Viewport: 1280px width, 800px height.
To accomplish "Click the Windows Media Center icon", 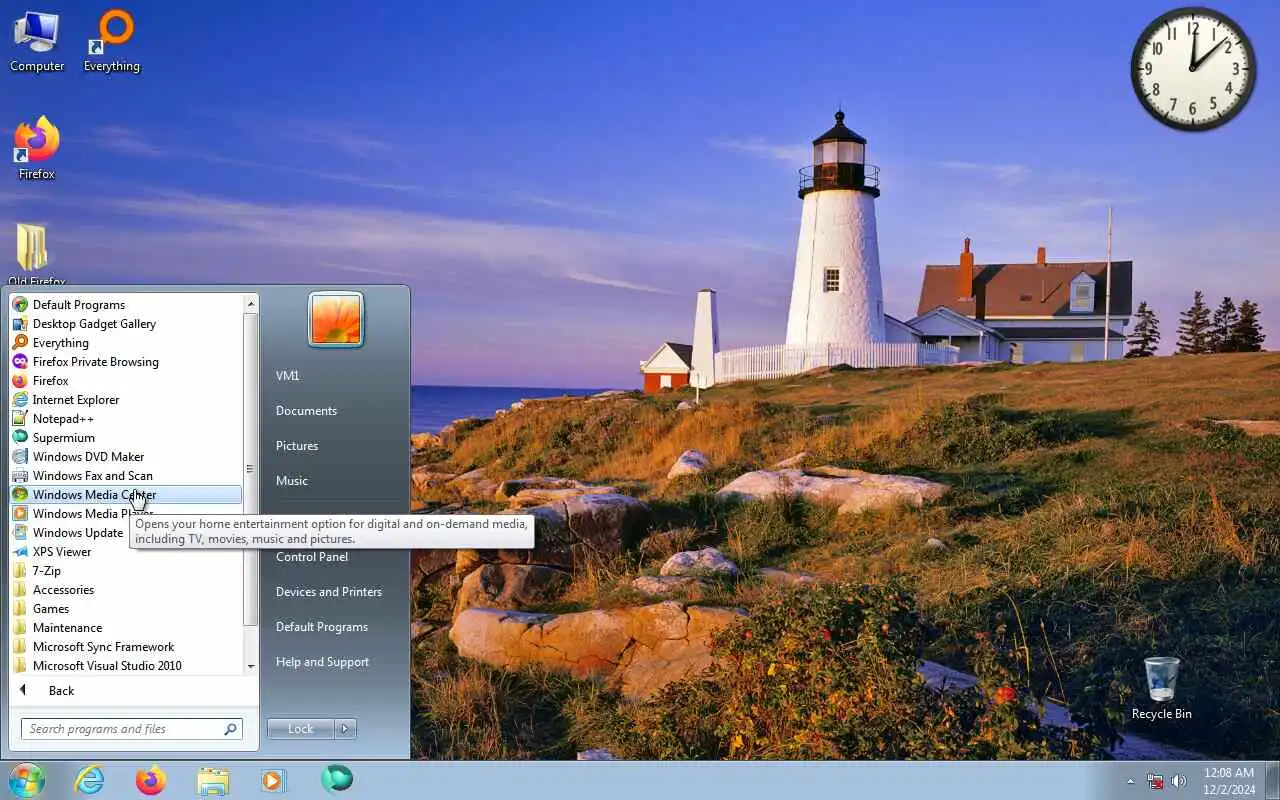I will (x=20, y=495).
